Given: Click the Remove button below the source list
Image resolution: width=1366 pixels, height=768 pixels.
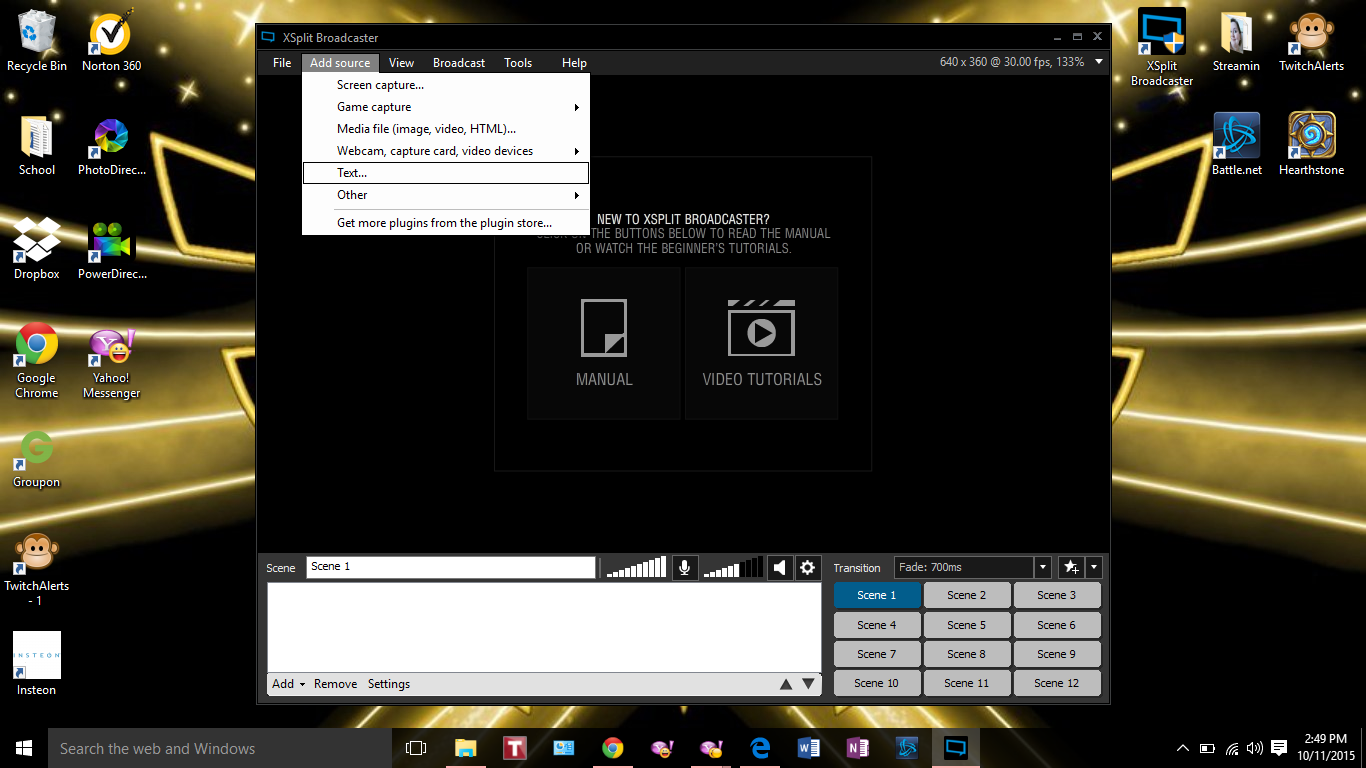Looking at the screenshot, I should [x=335, y=683].
